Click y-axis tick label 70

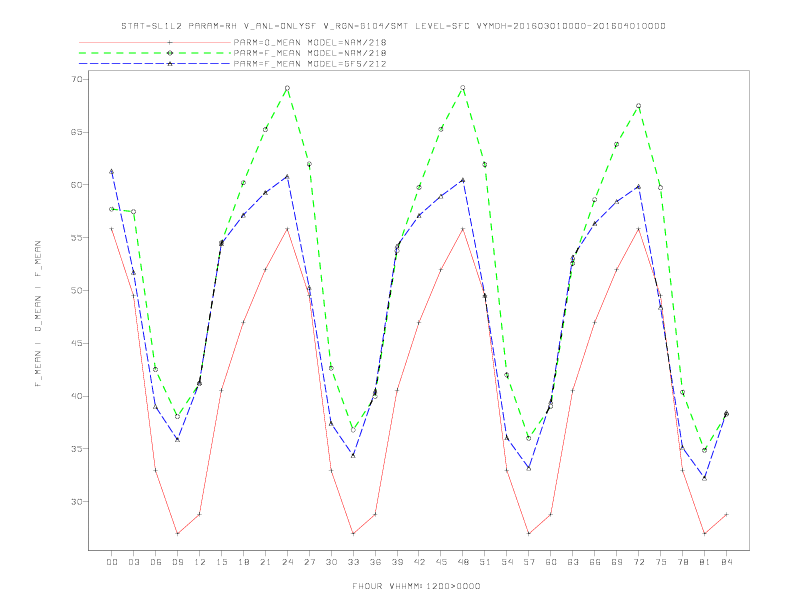(x=77, y=79)
